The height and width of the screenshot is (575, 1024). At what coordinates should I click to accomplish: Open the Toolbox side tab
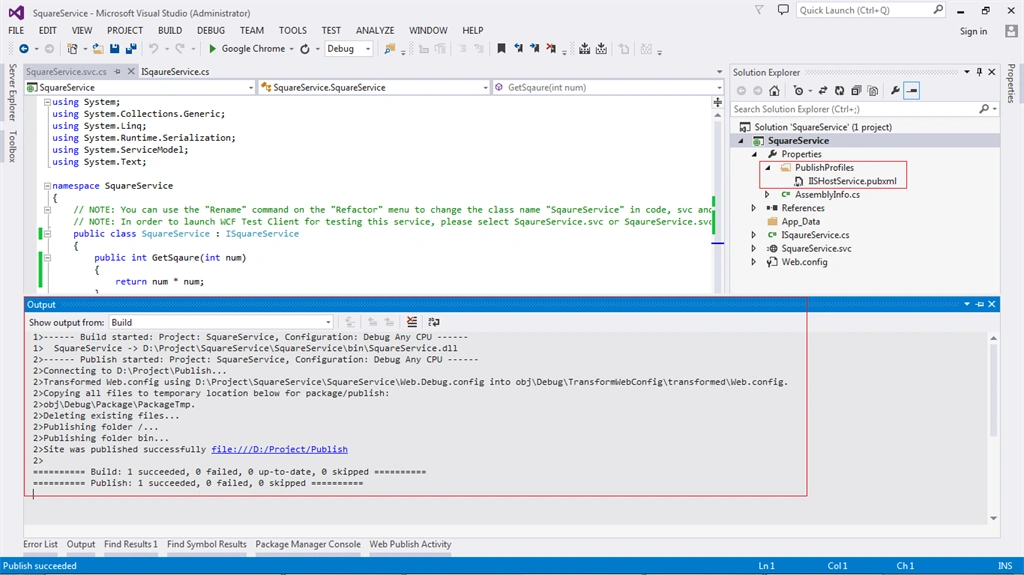pyautogui.click(x=12, y=146)
